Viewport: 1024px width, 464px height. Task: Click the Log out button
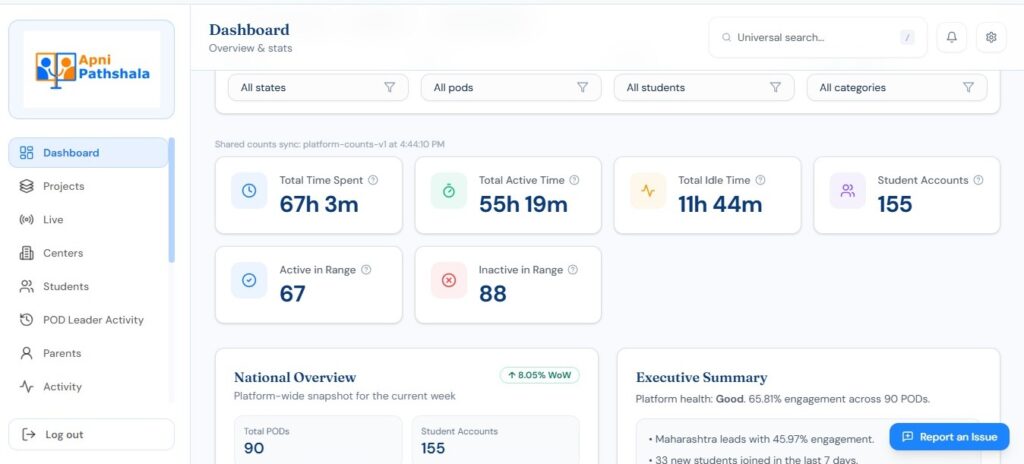pyautogui.click(x=91, y=435)
